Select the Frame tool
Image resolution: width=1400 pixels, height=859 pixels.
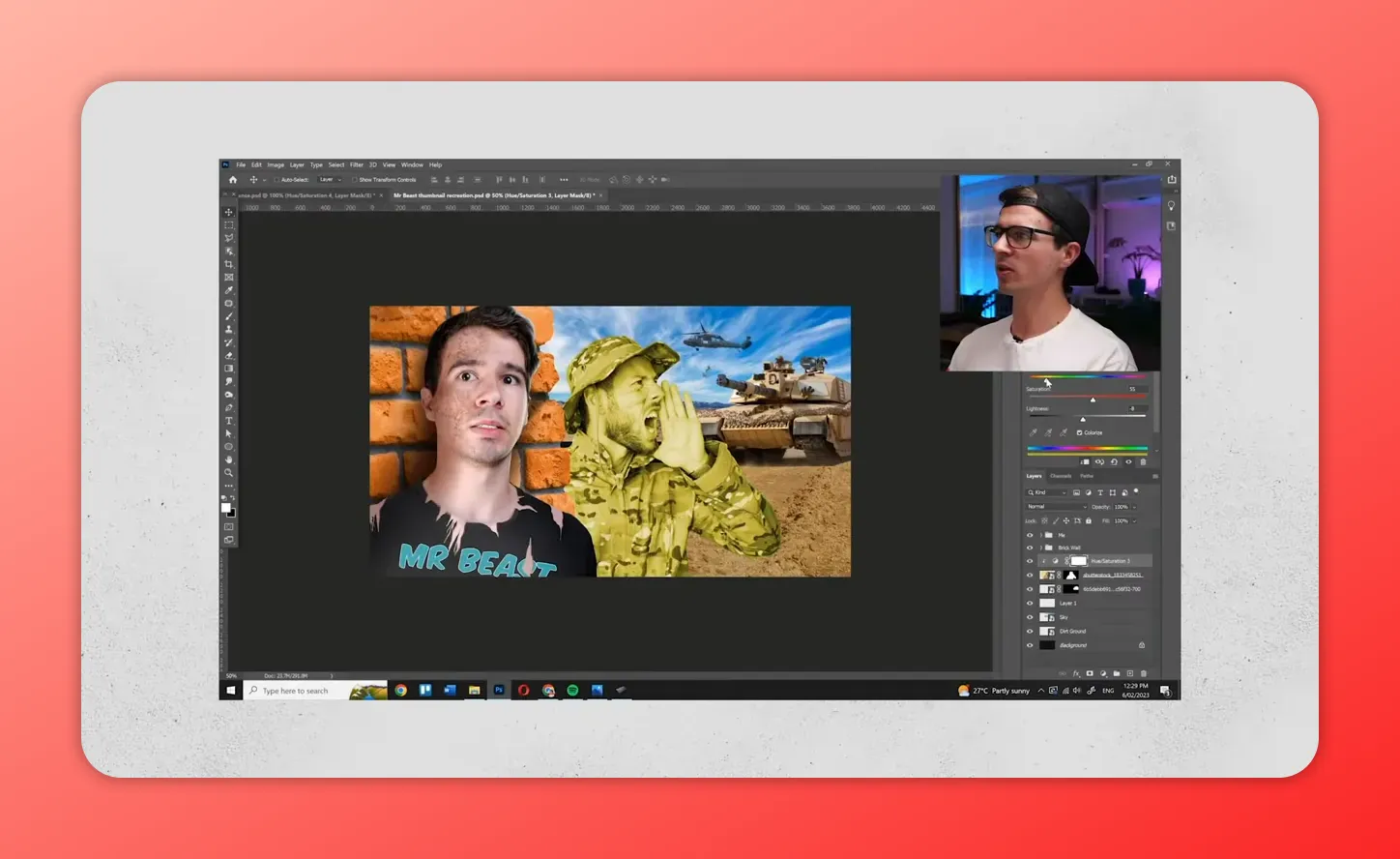229,278
